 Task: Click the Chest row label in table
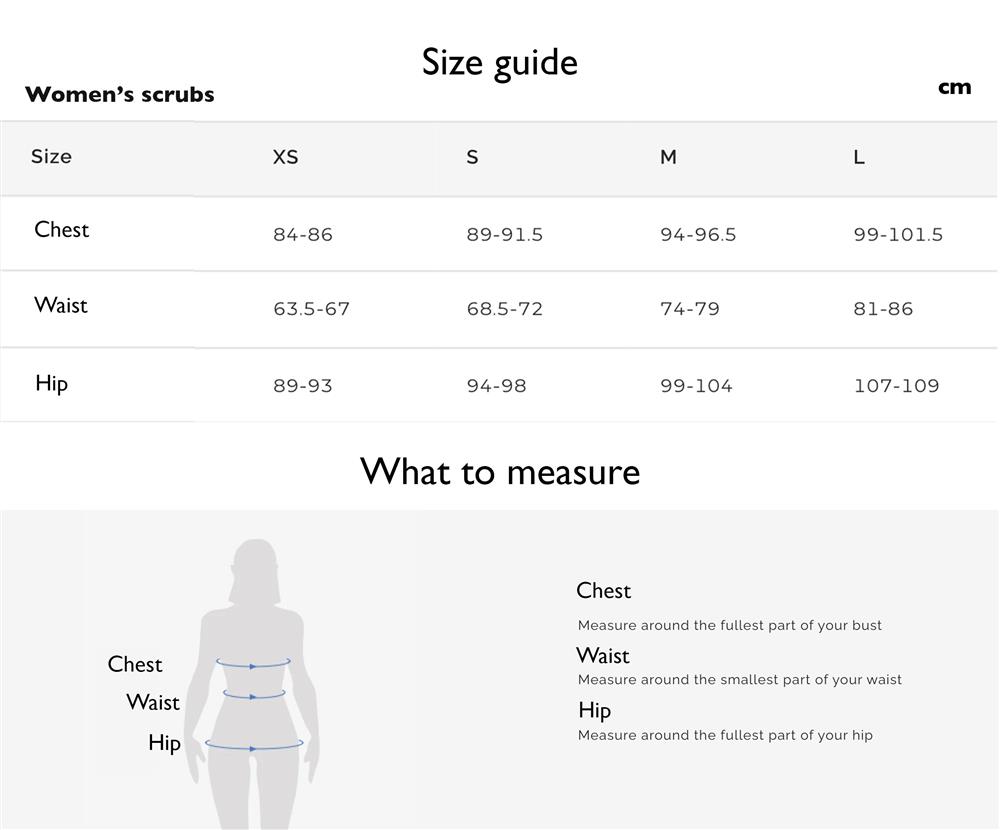[61, 230]
